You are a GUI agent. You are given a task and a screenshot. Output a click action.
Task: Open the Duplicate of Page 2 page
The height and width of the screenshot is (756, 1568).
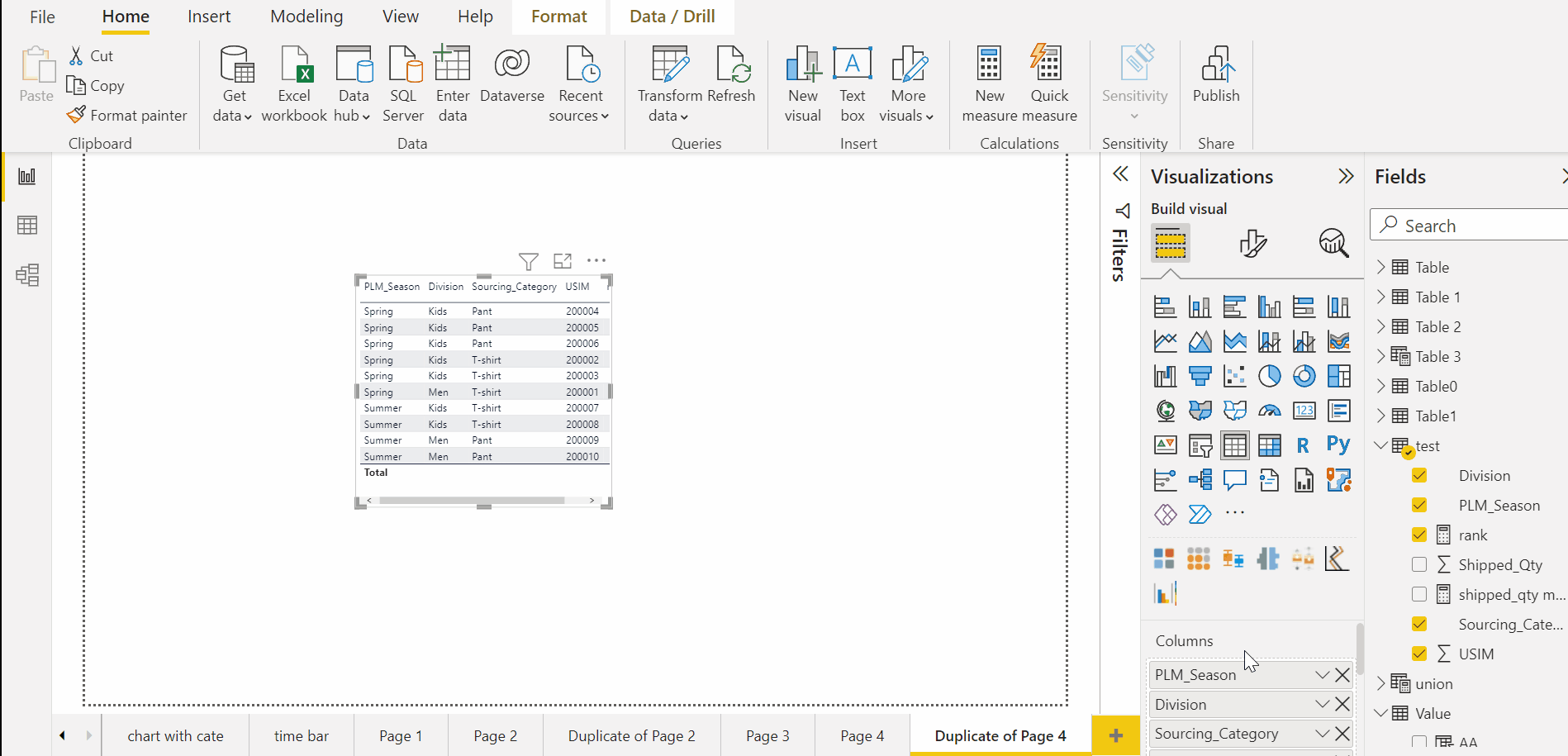(631, 735)
